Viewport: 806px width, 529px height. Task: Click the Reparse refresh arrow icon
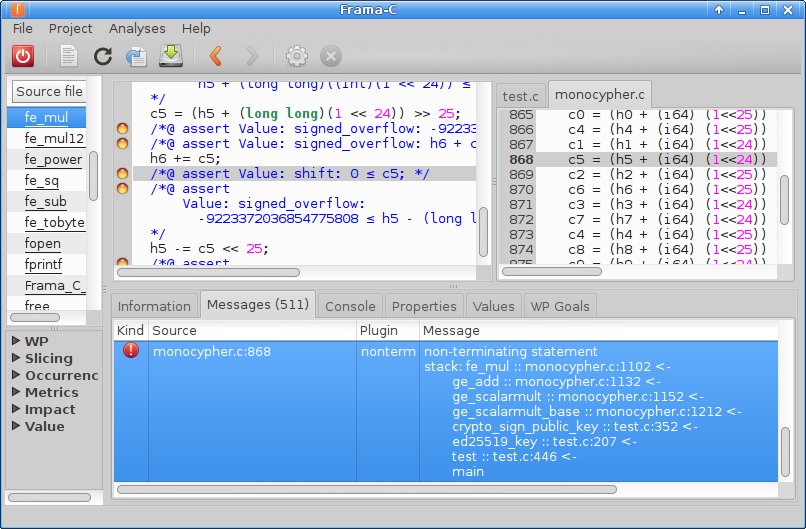pos(103,56)
